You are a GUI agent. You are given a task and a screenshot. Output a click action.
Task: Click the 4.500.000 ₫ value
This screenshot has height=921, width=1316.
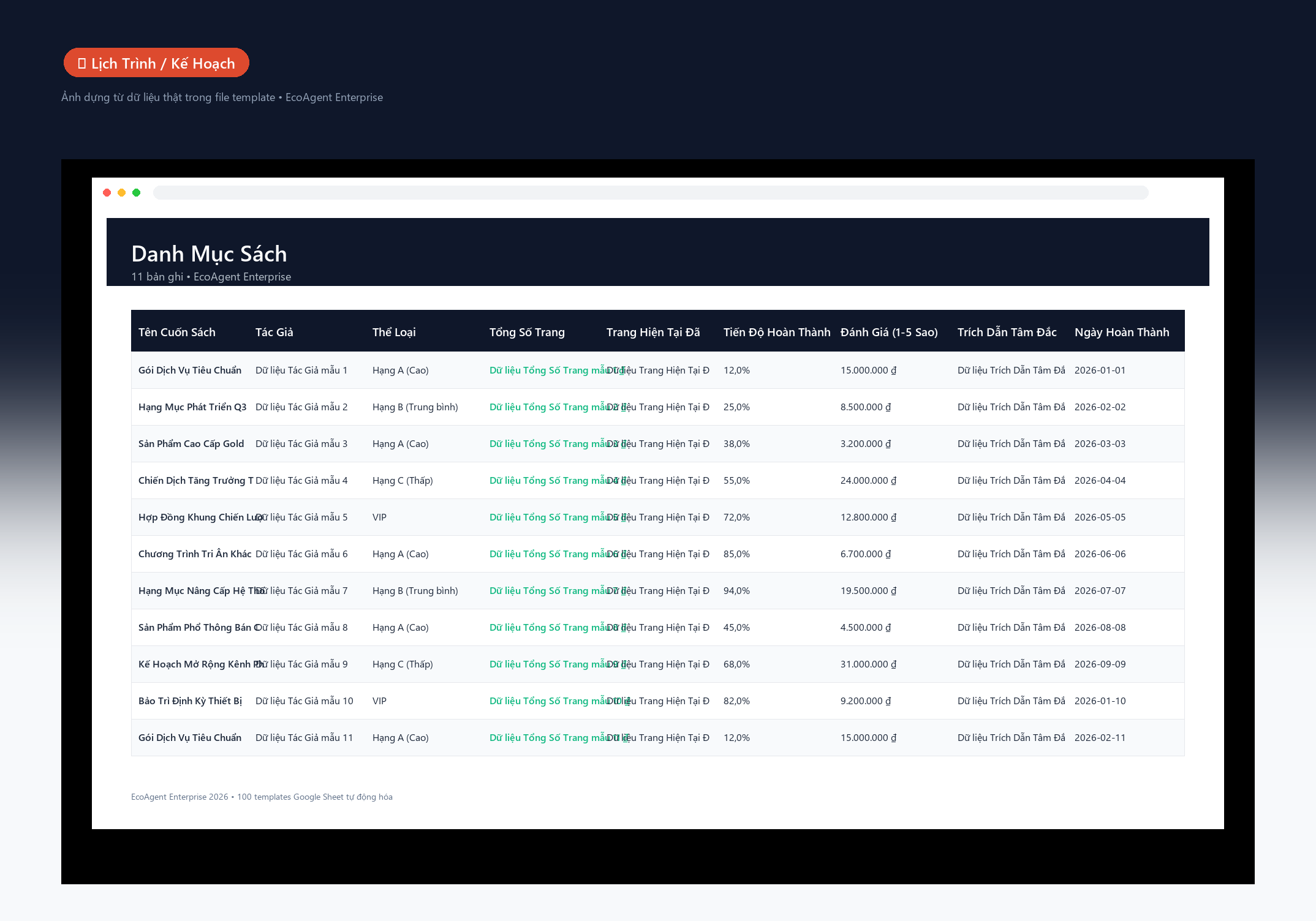866,627
